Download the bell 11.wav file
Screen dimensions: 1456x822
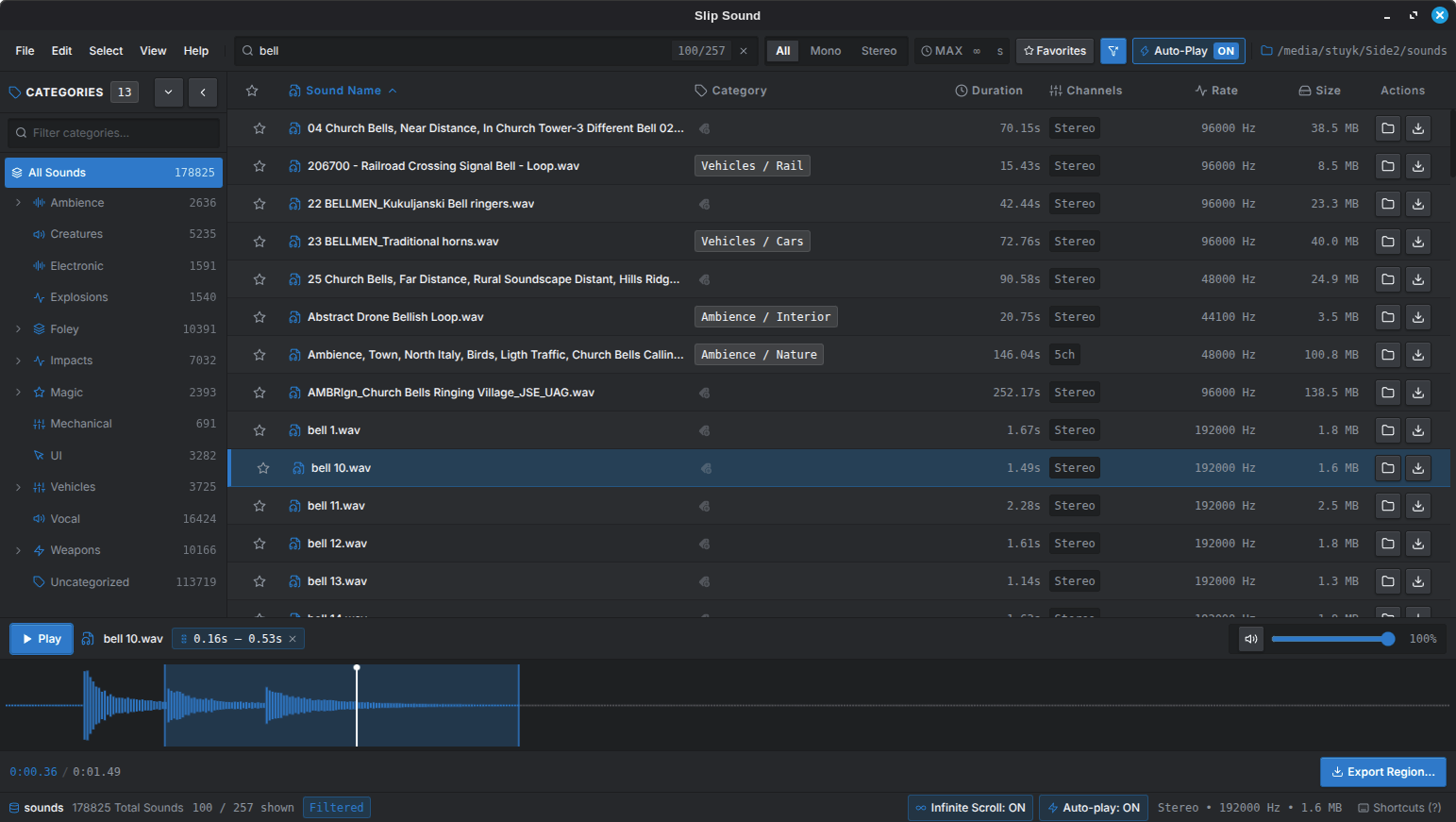coord(1418,506)
